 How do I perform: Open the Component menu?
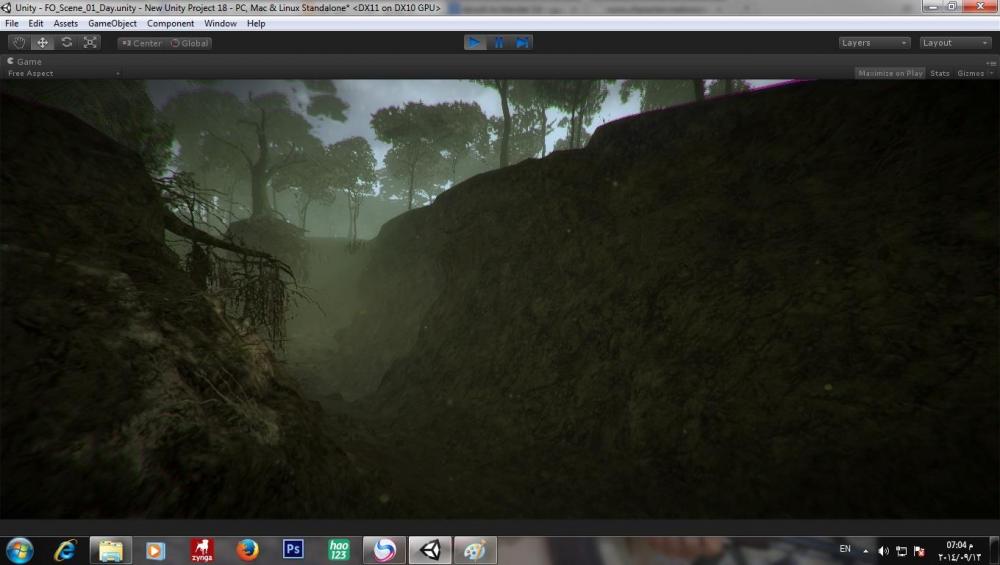click(170, 23)
